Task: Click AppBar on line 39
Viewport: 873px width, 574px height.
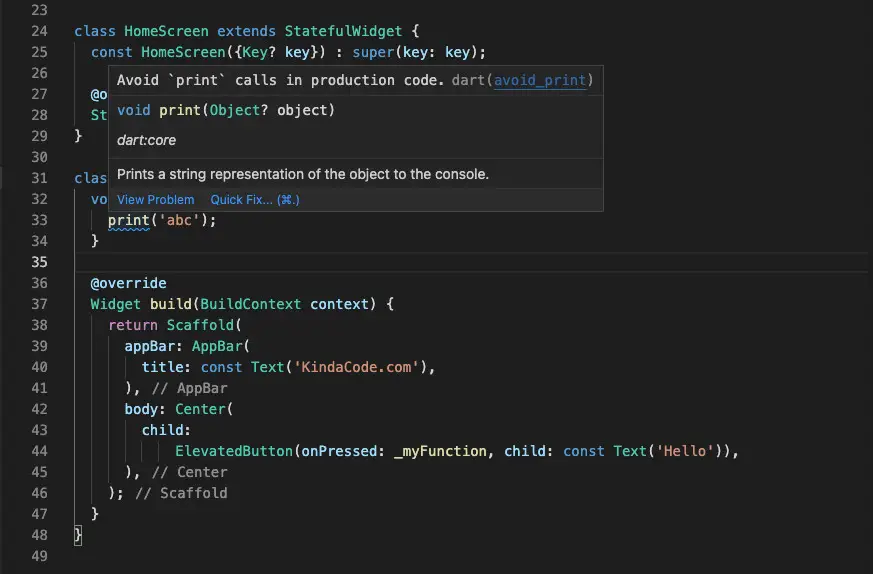Action: [x=217, y=346]
